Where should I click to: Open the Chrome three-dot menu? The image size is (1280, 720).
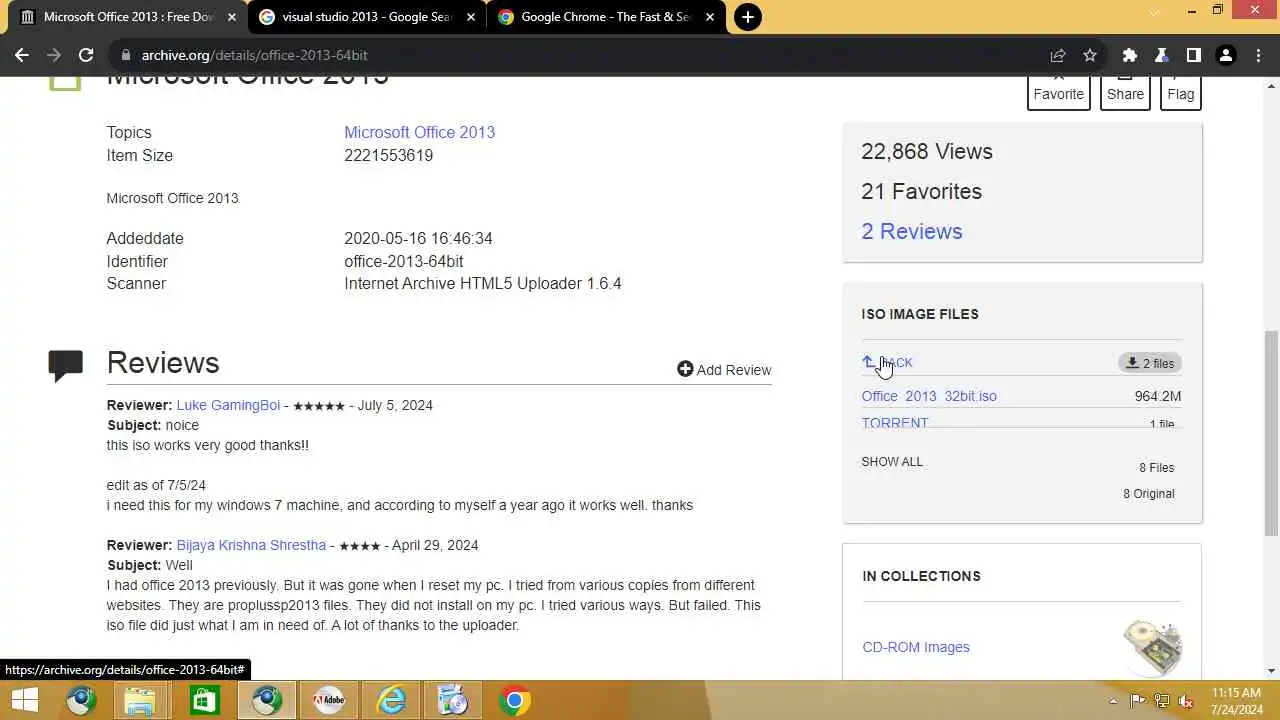[1259, 55]
